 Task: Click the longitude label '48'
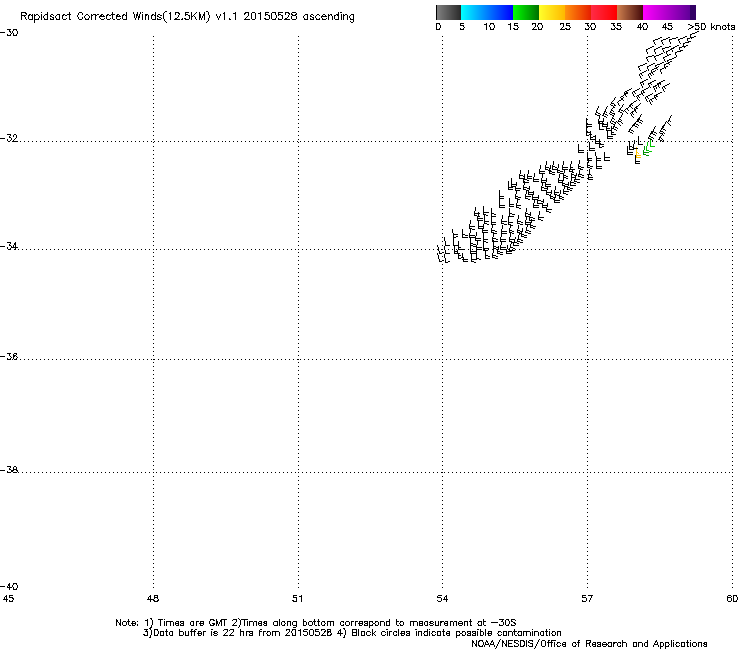153,599
